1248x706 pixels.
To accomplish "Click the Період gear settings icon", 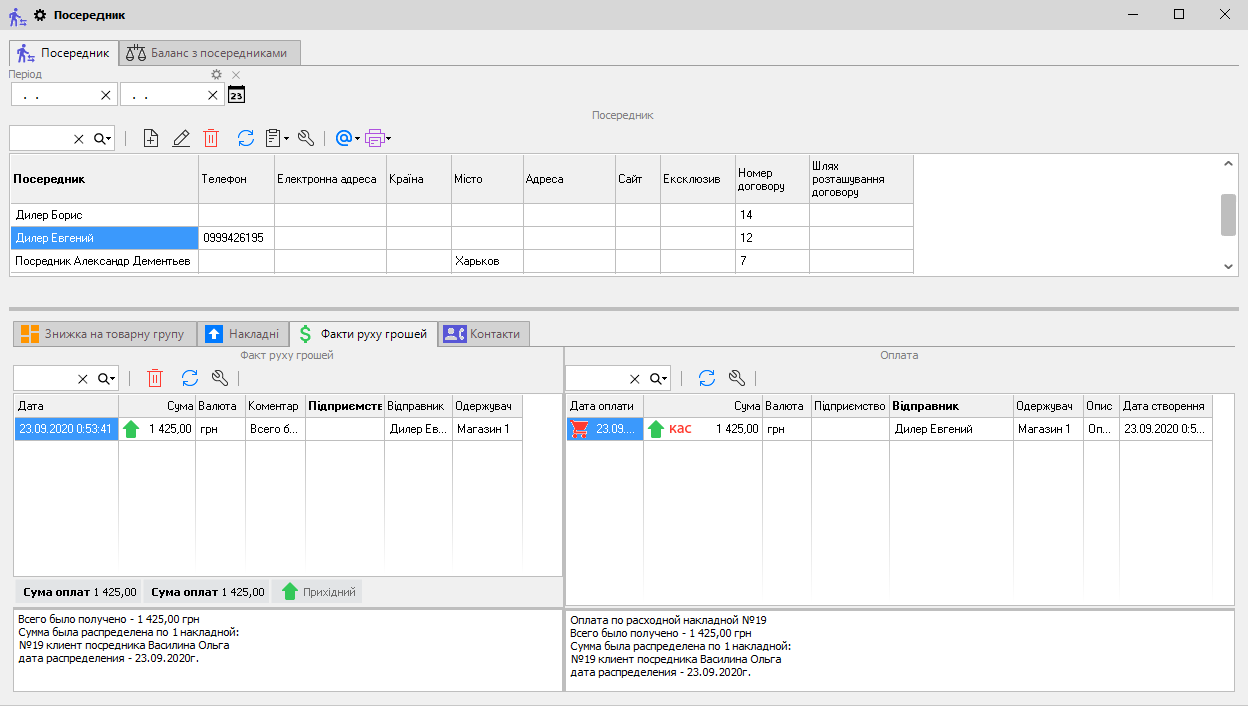I will (x=216, y=74).
